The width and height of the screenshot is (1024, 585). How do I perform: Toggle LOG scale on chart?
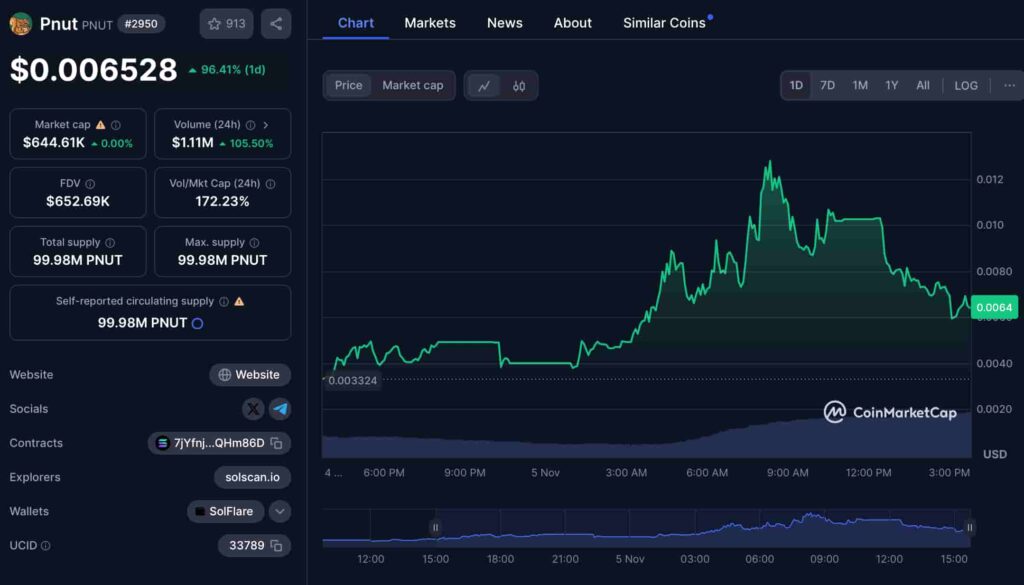click(x=966, y=86)
